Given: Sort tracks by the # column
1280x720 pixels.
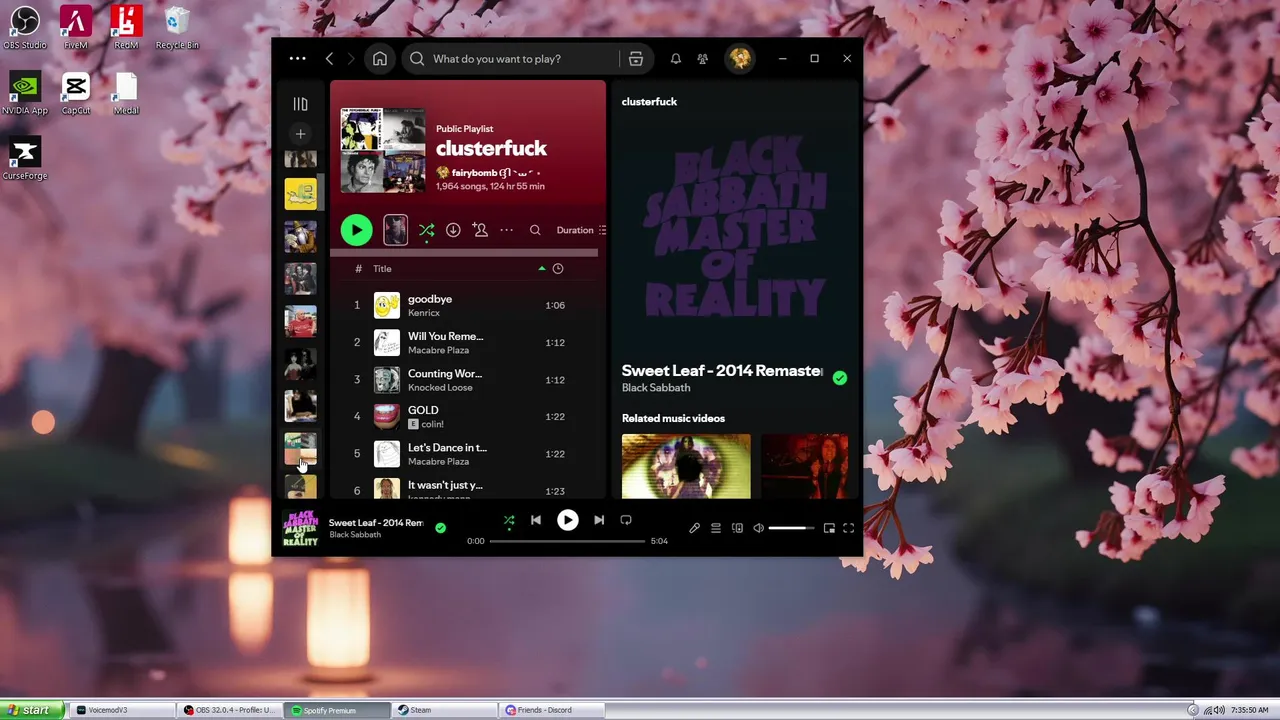Looking at the screenshot, I should pos(358,269).
